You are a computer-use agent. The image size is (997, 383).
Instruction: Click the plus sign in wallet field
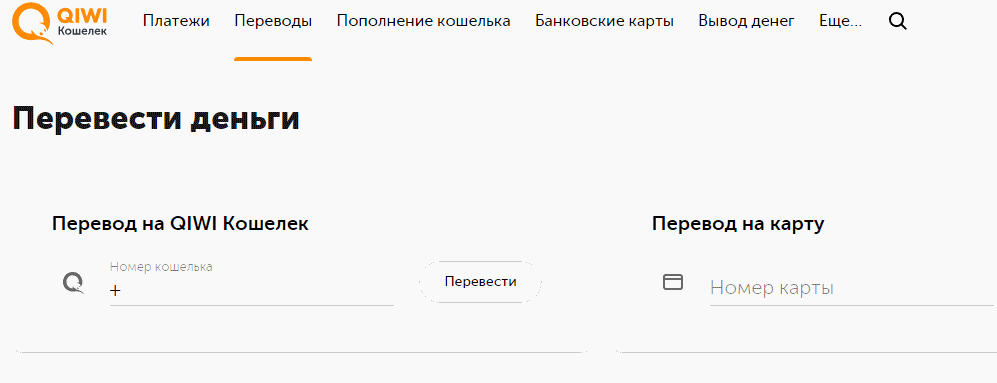tap(115, 291)
